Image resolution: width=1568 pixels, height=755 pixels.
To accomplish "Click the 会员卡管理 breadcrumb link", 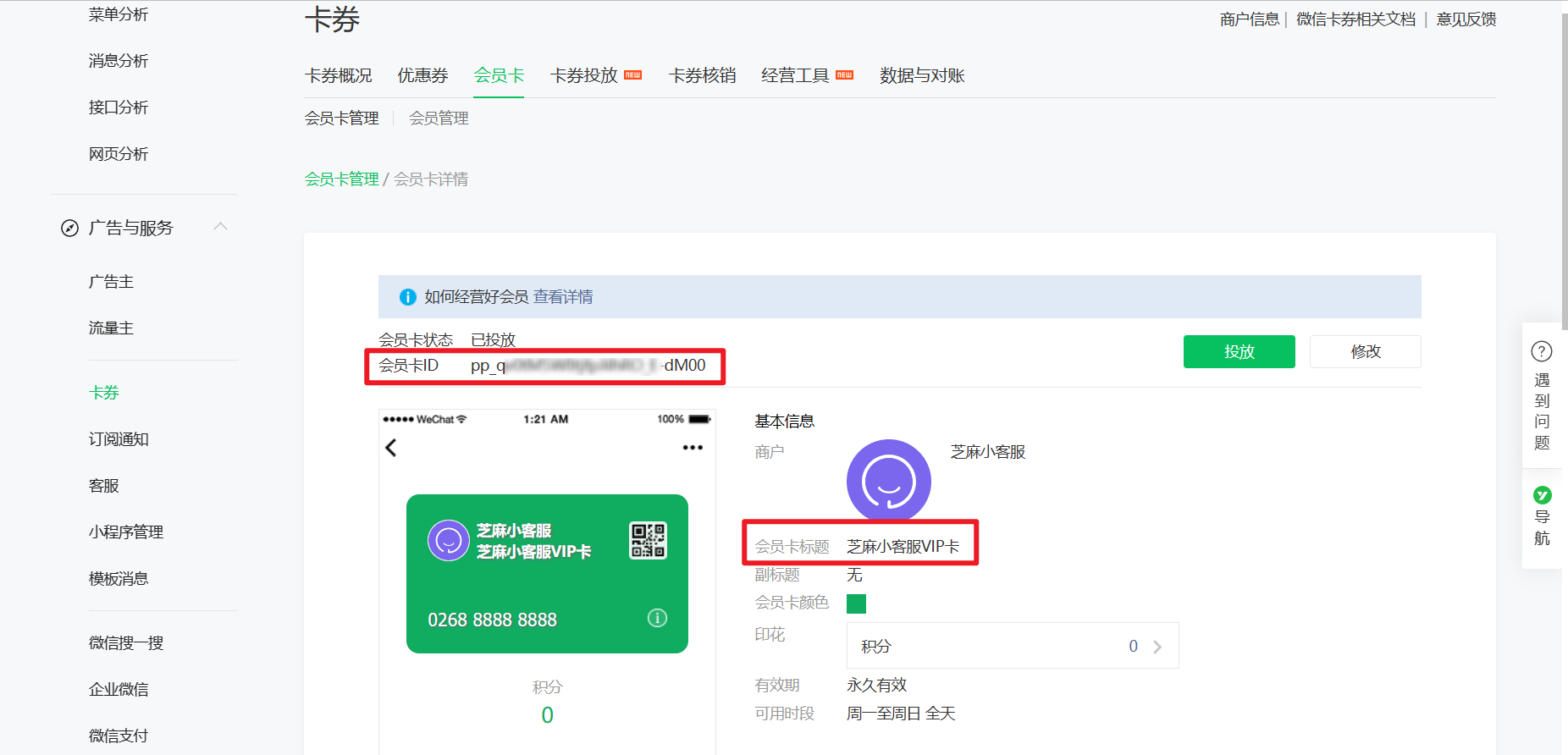I will pos(342,179).
